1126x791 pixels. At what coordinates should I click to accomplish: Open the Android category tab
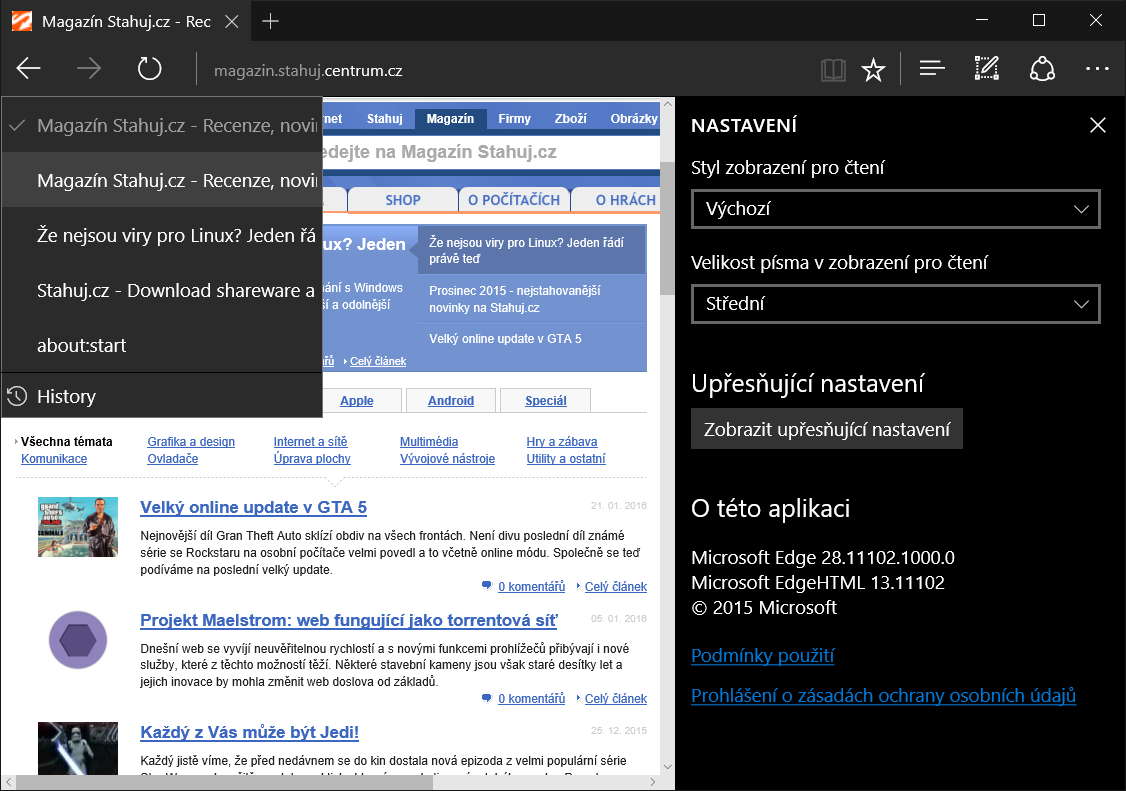(451, 400)
